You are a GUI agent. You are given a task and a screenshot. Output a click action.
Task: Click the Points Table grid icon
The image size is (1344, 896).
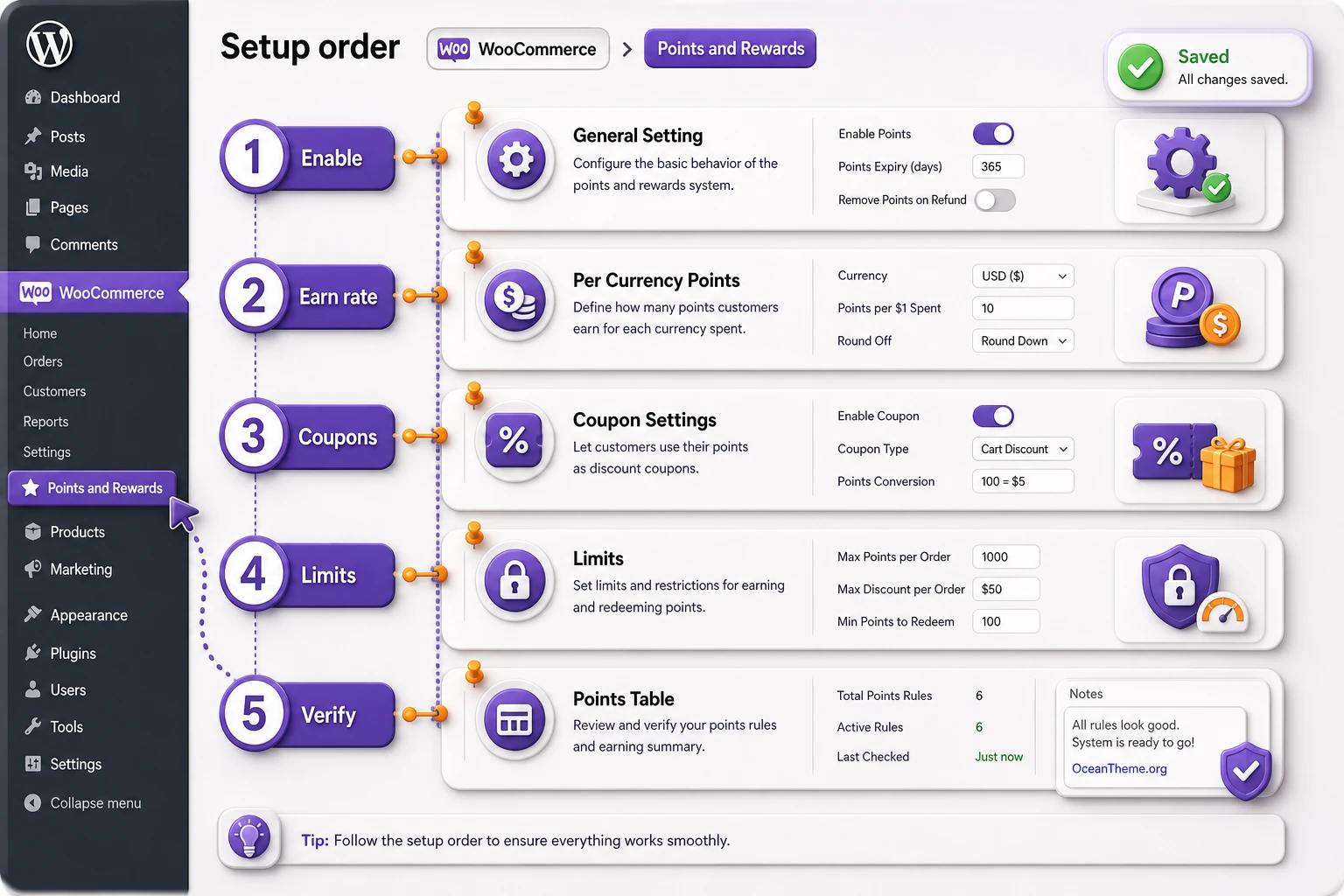[514, 719]
